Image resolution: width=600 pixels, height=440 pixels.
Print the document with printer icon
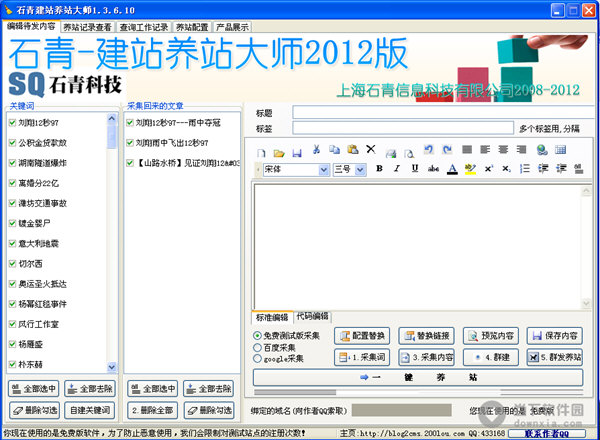391,153
